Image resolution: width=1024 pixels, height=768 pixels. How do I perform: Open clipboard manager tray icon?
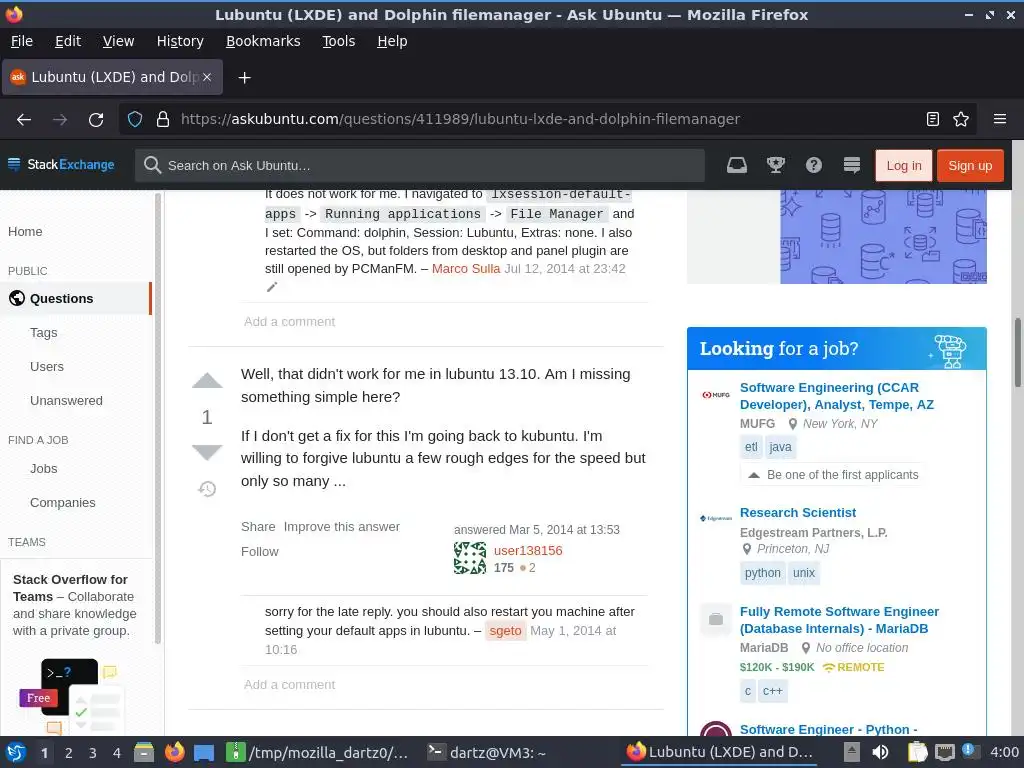pos(917,752)
